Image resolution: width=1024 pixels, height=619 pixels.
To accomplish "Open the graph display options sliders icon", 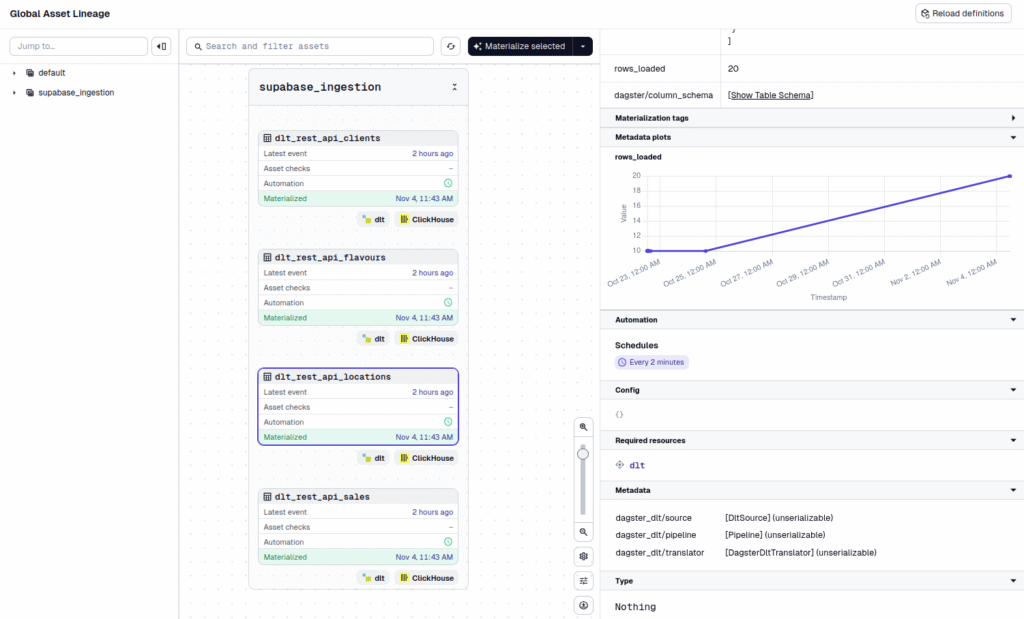I will [583, 581].
